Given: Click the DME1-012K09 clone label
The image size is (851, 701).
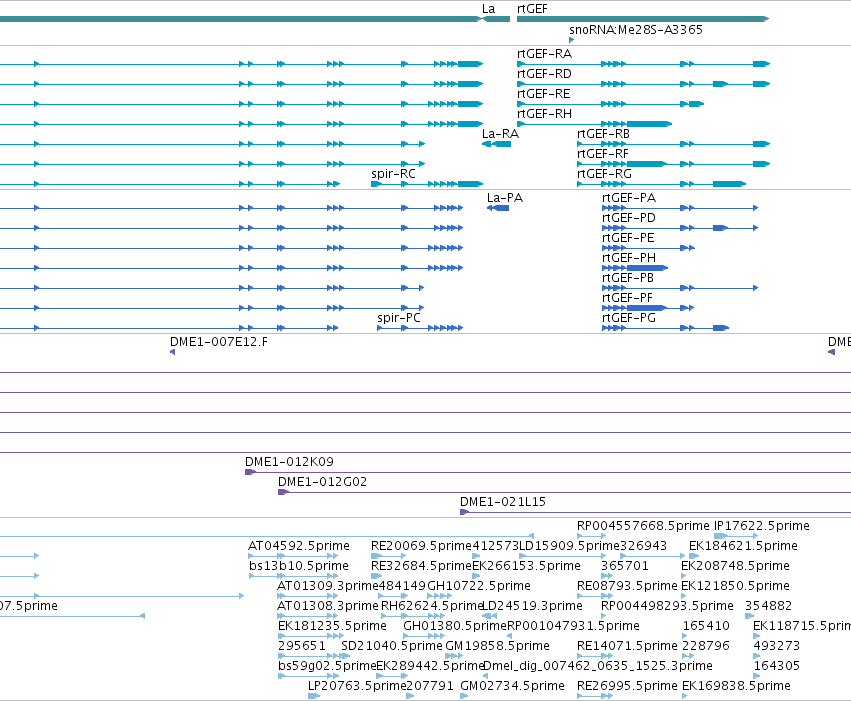Looking at the screenshot, I should click(x=289, y=462).
